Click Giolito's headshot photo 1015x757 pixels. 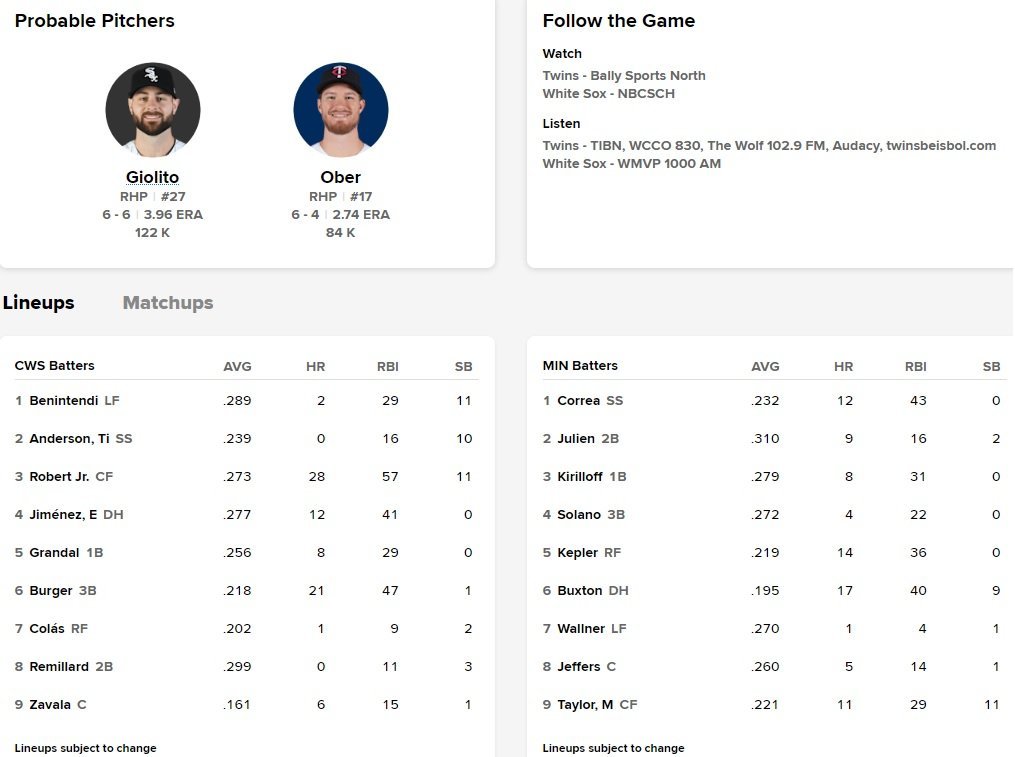point(153,110)
